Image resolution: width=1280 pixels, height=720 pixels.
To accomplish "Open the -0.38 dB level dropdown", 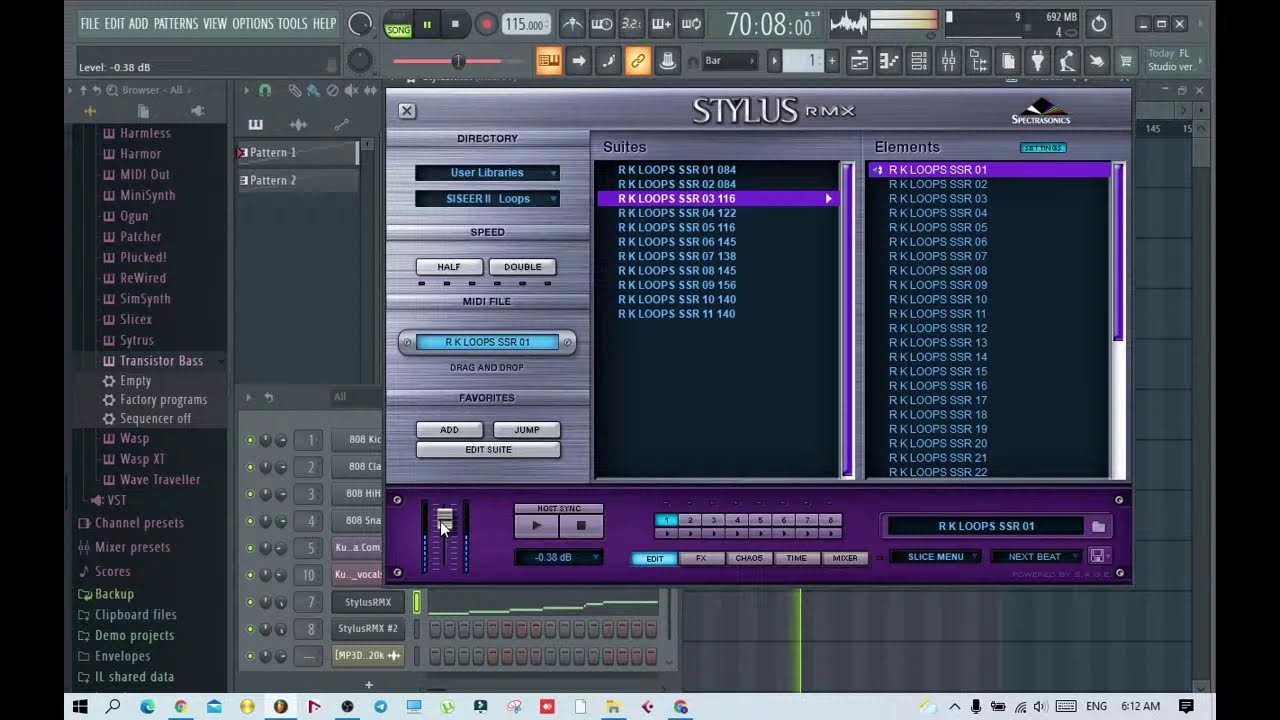I will (x=559, y=557).
